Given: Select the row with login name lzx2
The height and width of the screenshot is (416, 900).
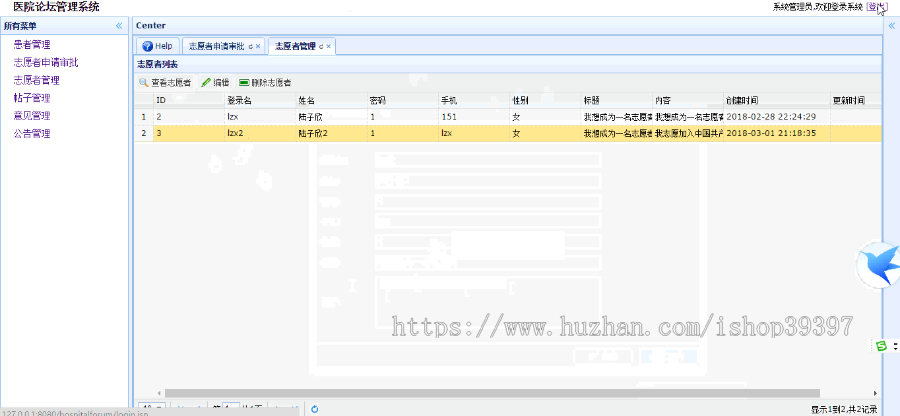Looking at the screenshot, I should tap(508, 133).
